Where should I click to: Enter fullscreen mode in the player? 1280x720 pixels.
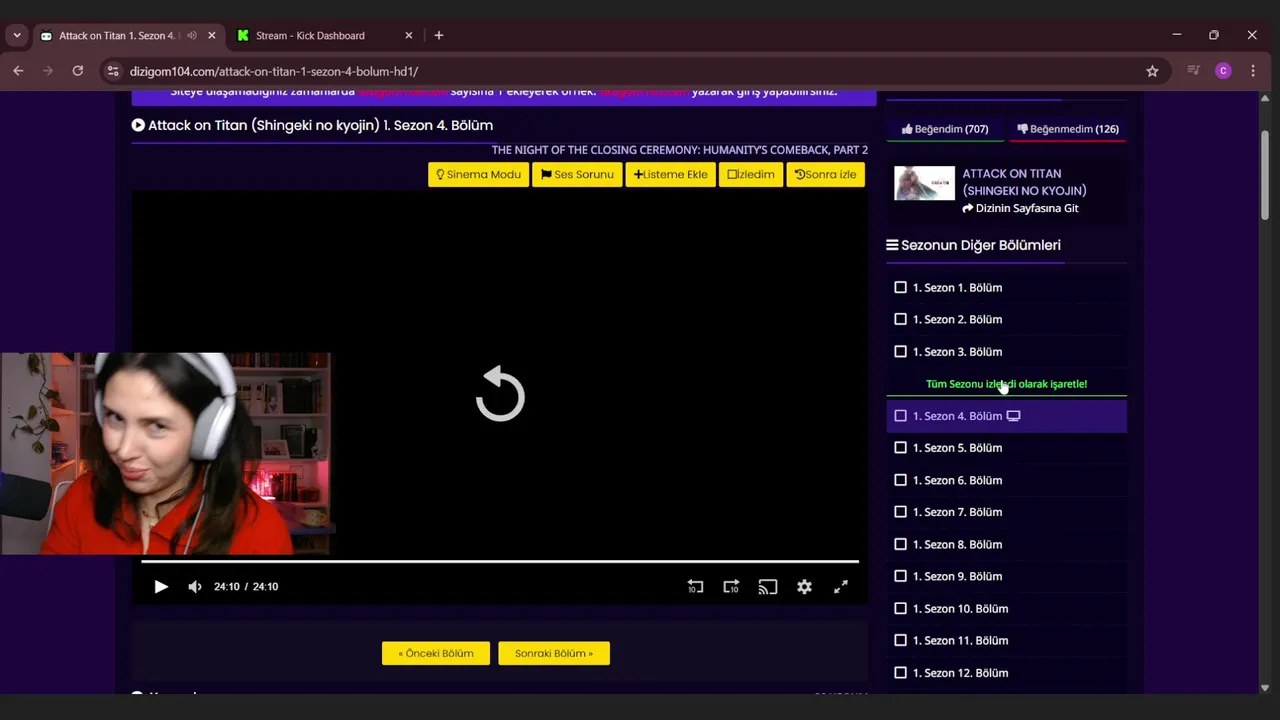tap(841, 587)
